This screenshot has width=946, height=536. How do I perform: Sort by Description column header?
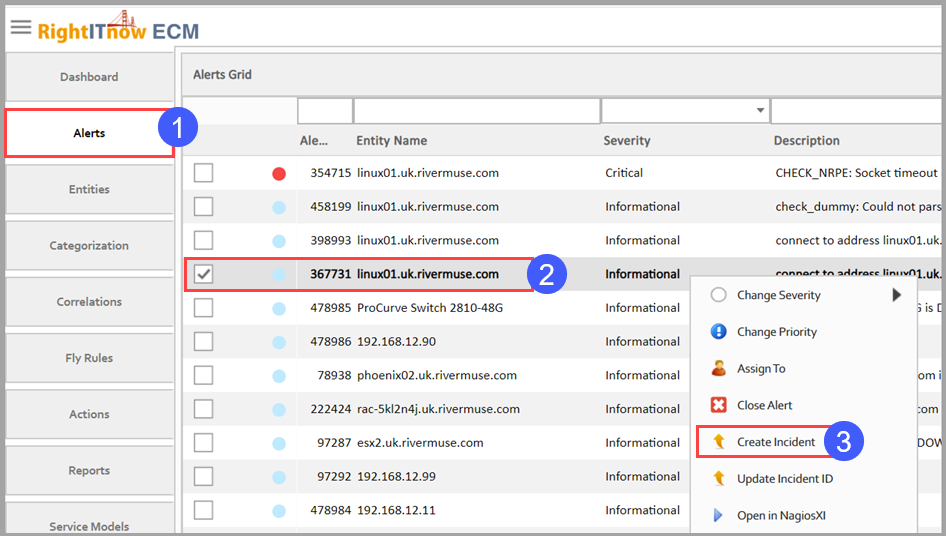807,141
